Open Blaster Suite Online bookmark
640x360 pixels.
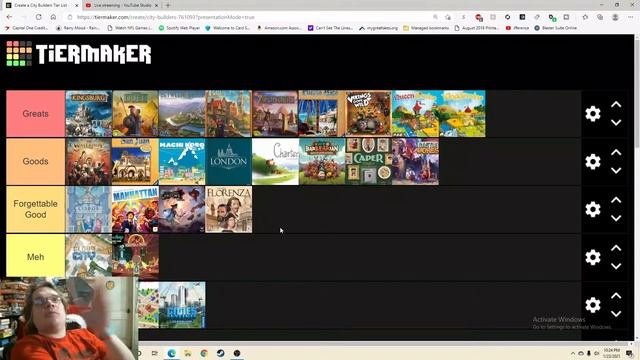(556, 28)
